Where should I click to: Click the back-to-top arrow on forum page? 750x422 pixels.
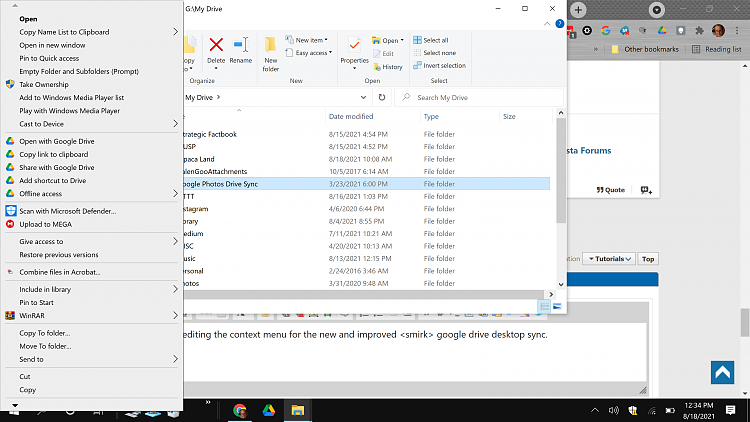(722, 372)
